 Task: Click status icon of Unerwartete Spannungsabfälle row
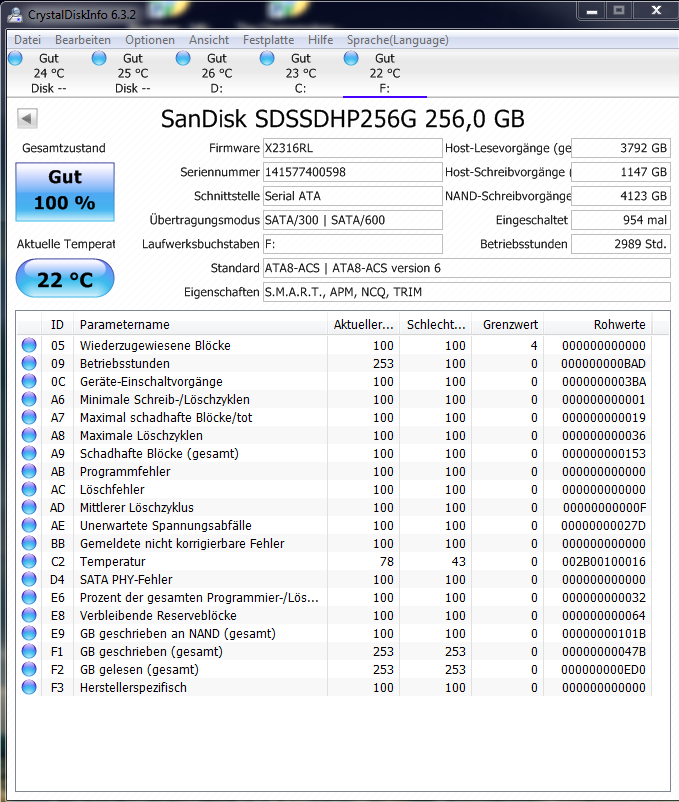[x=29, y=525]
